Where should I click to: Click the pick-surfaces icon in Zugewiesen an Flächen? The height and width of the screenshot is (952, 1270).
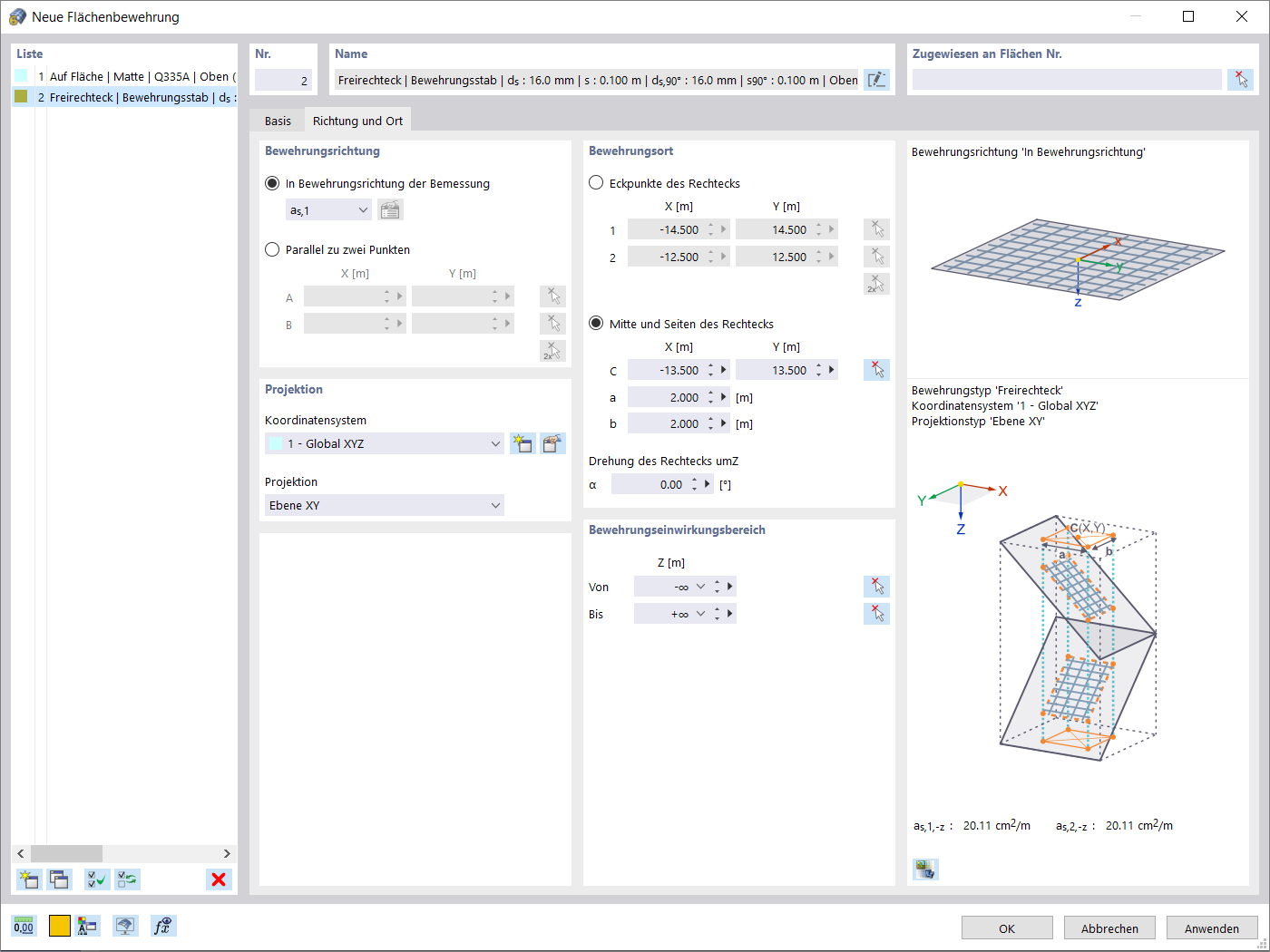[1240, 80]
